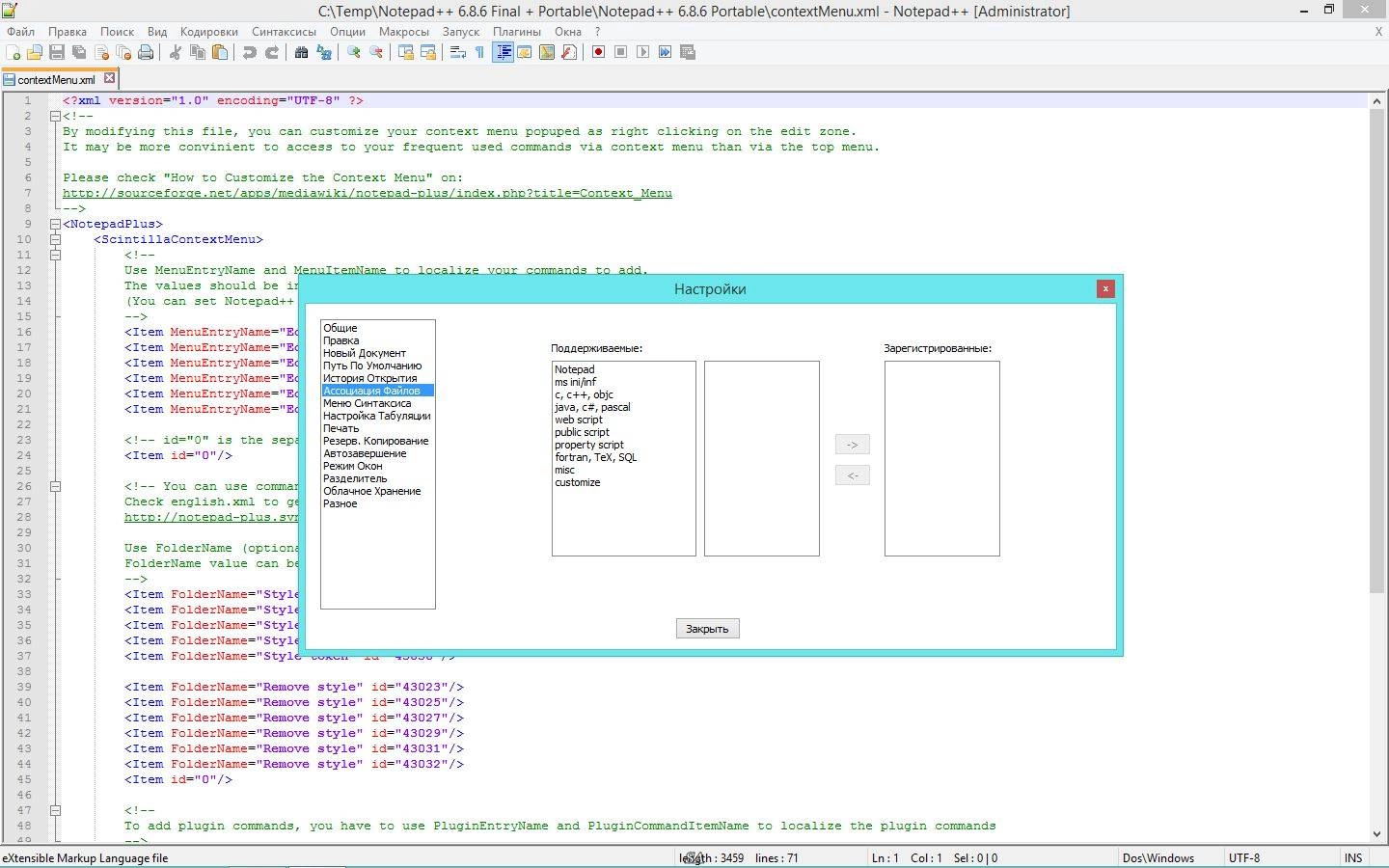Open the Синтаксисы menu

click(x=284, y=31)
